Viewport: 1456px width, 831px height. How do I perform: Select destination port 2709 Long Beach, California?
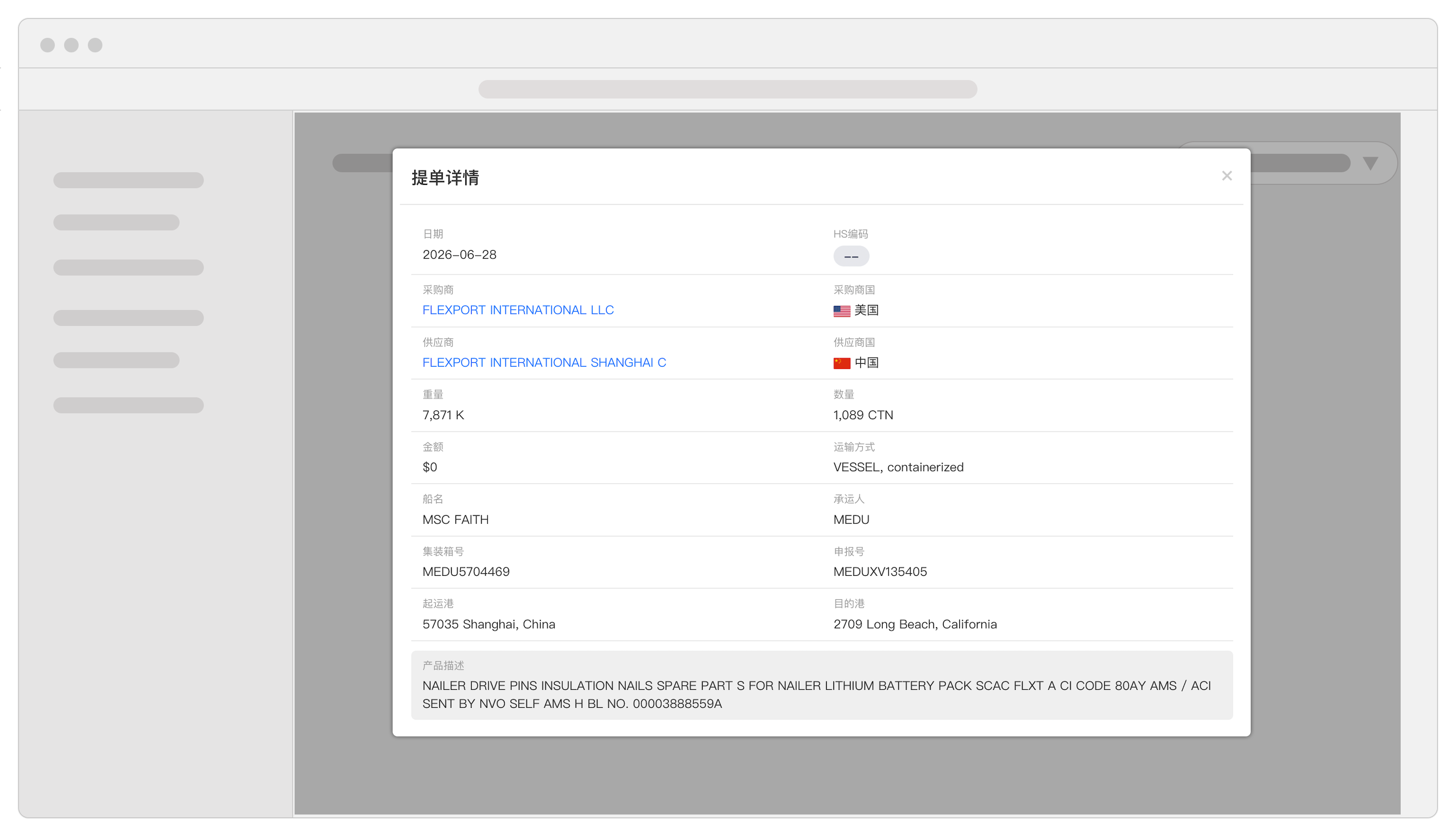point(915,624)
